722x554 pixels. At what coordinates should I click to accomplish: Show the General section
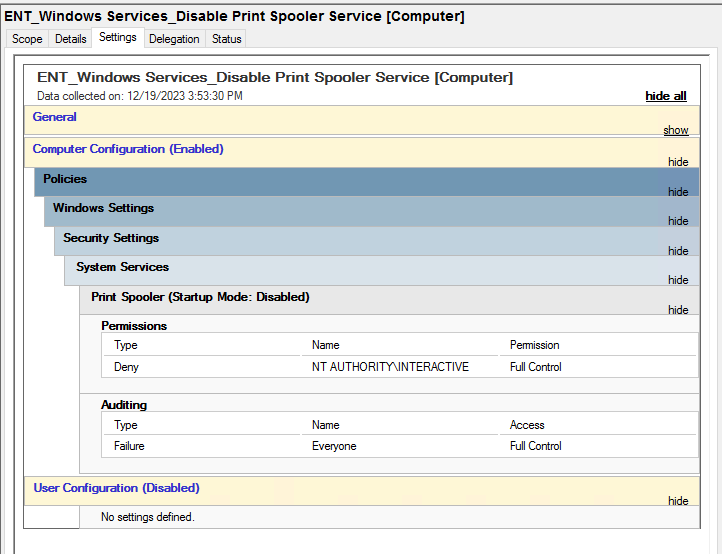675,130
